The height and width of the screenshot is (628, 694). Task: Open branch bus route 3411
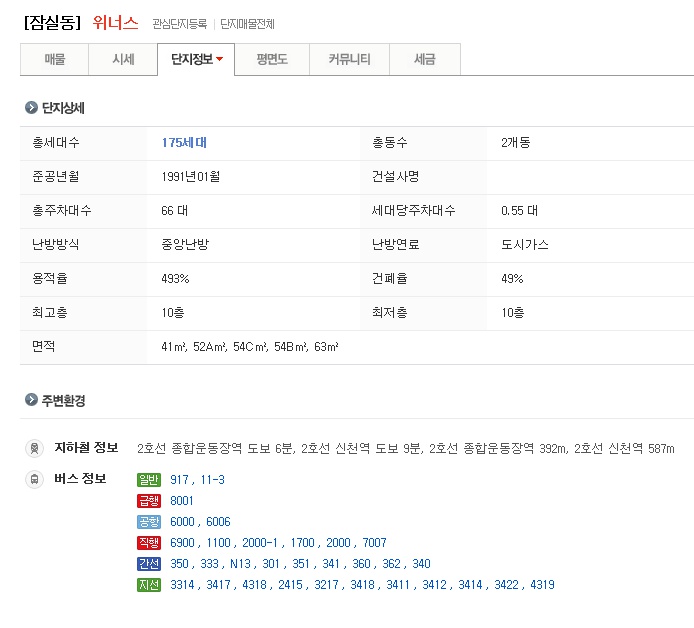[398, 585]
